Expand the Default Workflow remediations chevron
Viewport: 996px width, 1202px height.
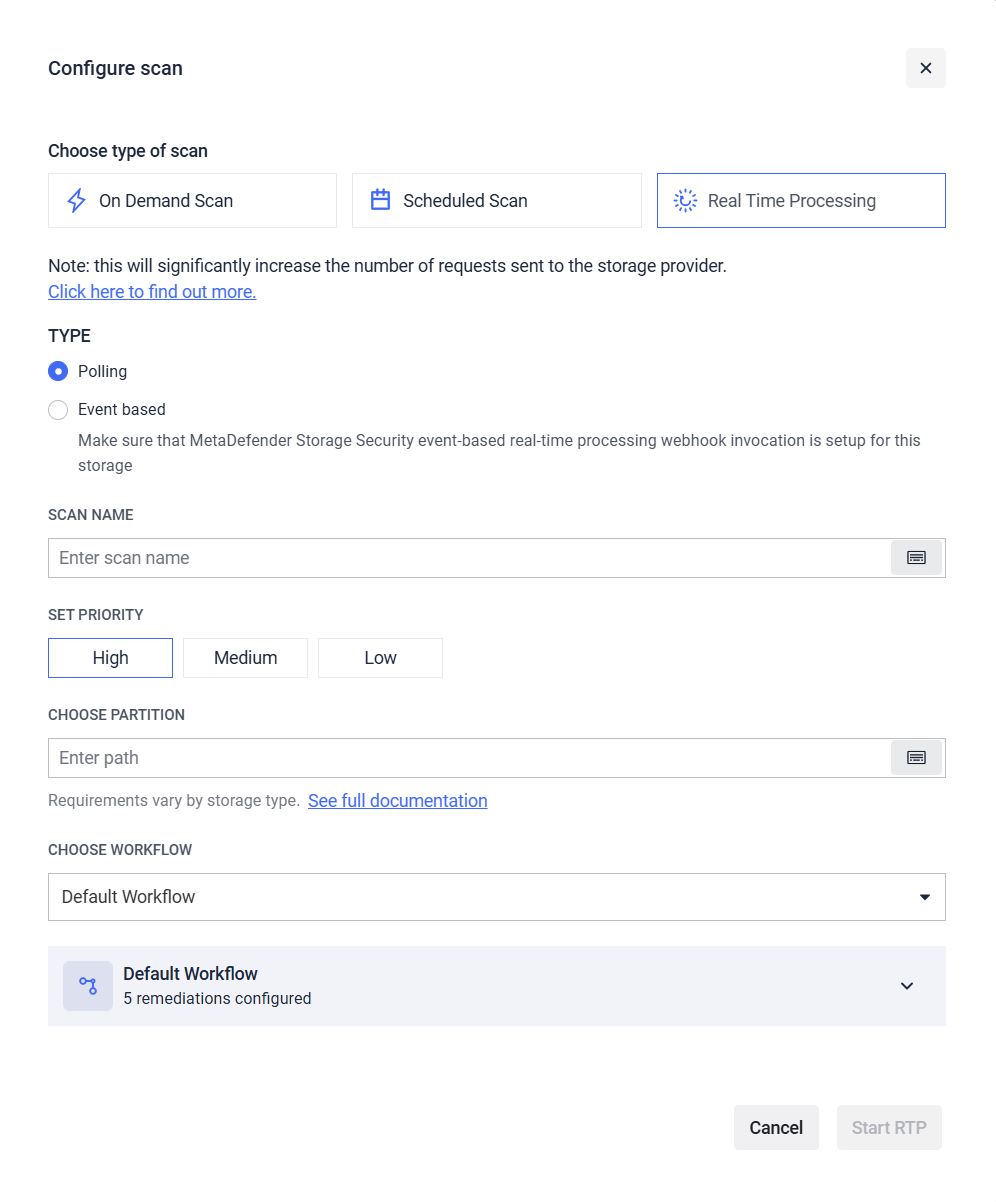[x=907, y=986]
